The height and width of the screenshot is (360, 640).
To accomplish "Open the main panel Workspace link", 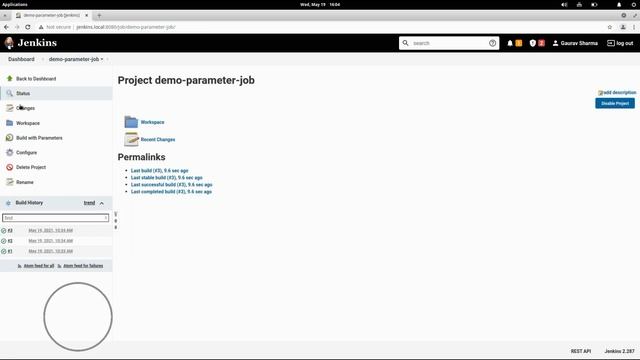I will coord(152,122).
